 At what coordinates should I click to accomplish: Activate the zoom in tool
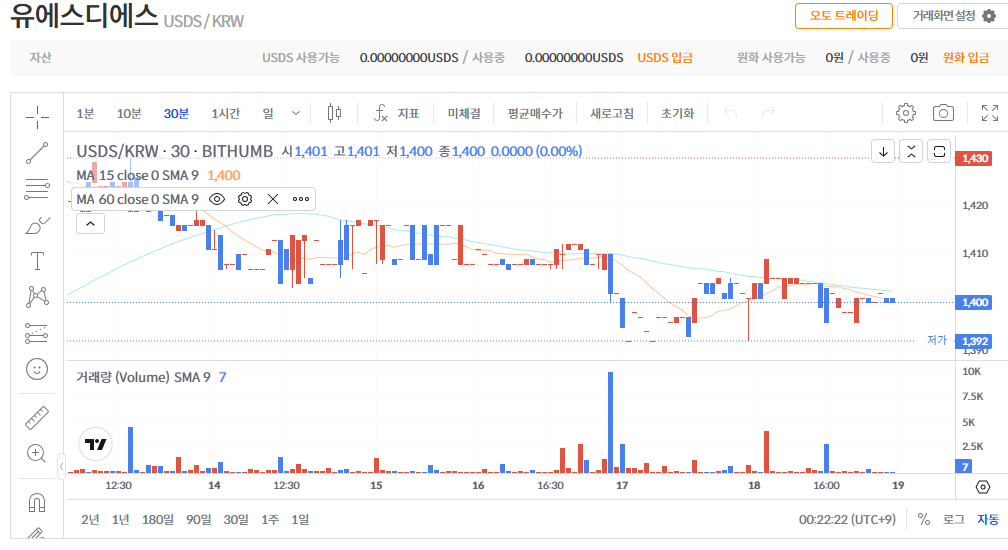(37, 454)
